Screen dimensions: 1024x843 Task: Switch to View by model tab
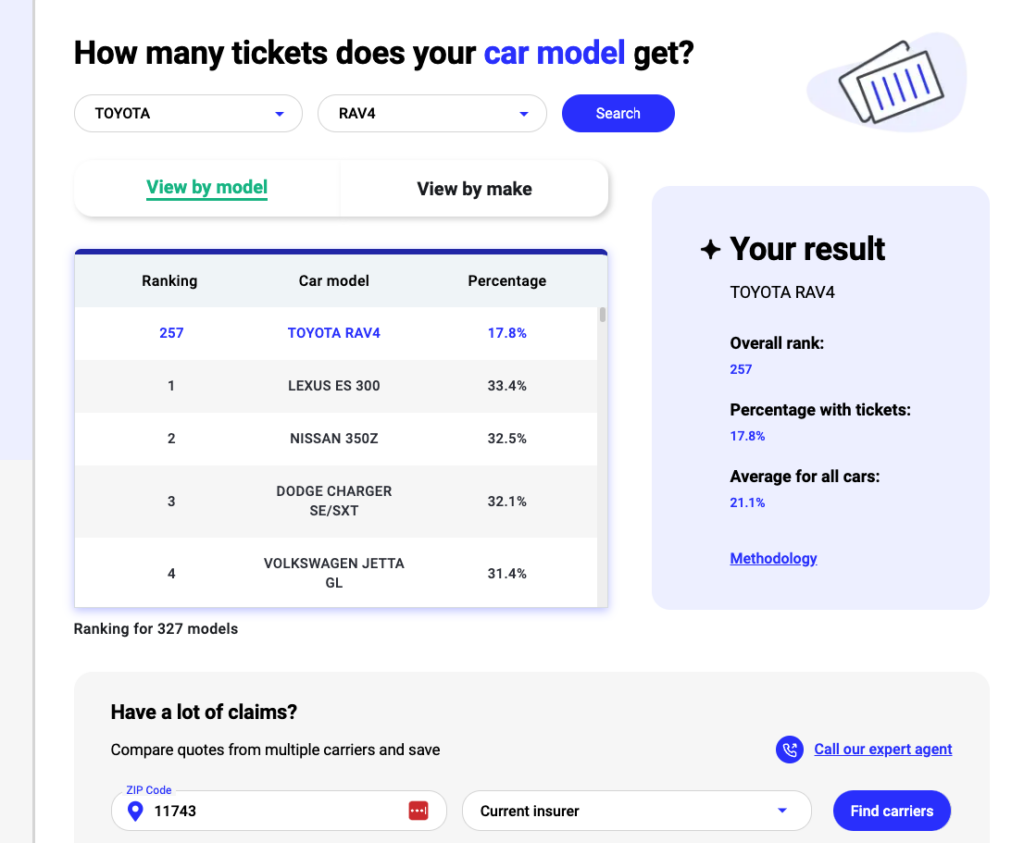tap(207, 188)
